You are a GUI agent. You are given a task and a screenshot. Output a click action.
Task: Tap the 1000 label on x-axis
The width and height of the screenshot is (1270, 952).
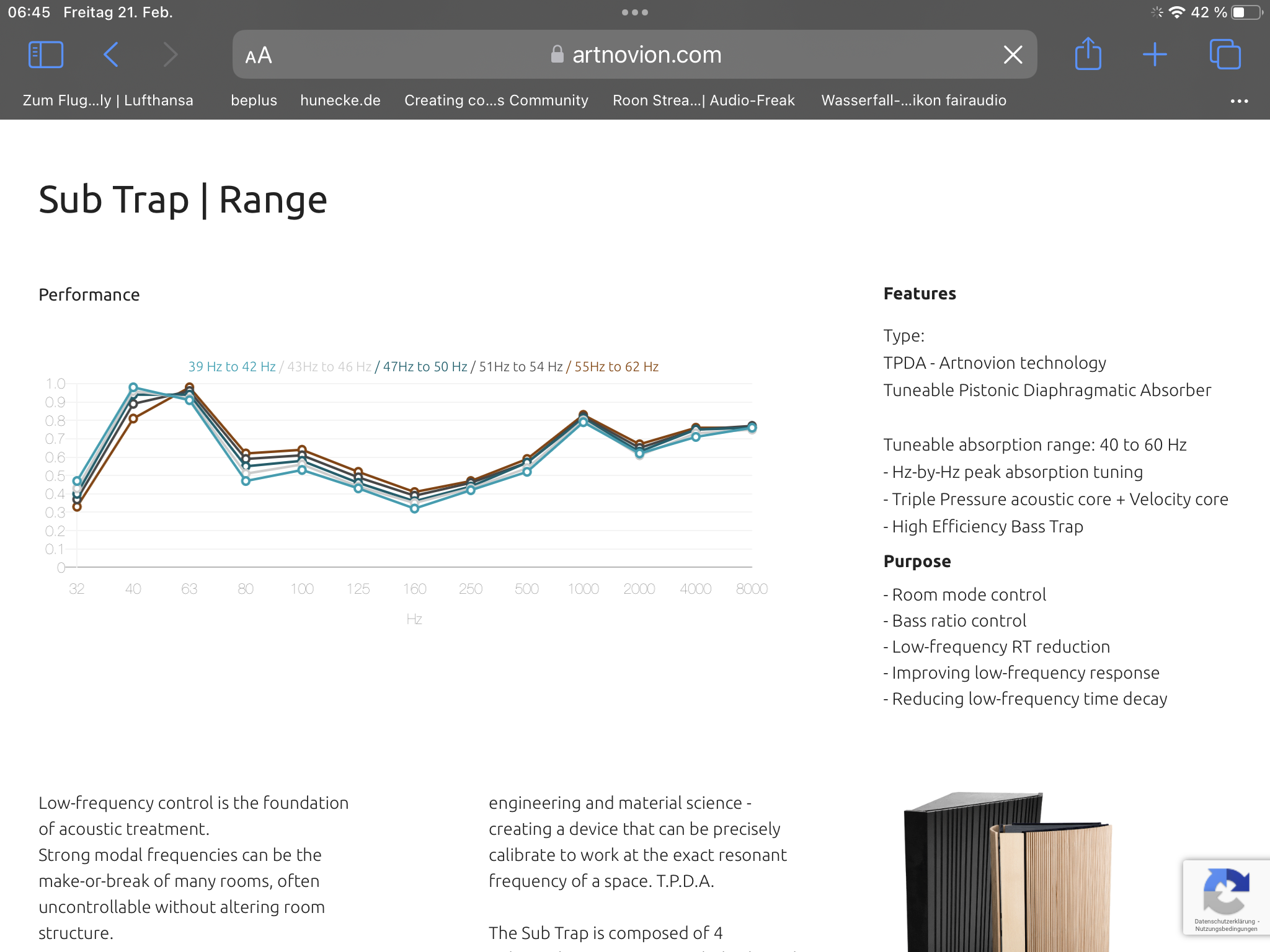click(x=583, y=589)
